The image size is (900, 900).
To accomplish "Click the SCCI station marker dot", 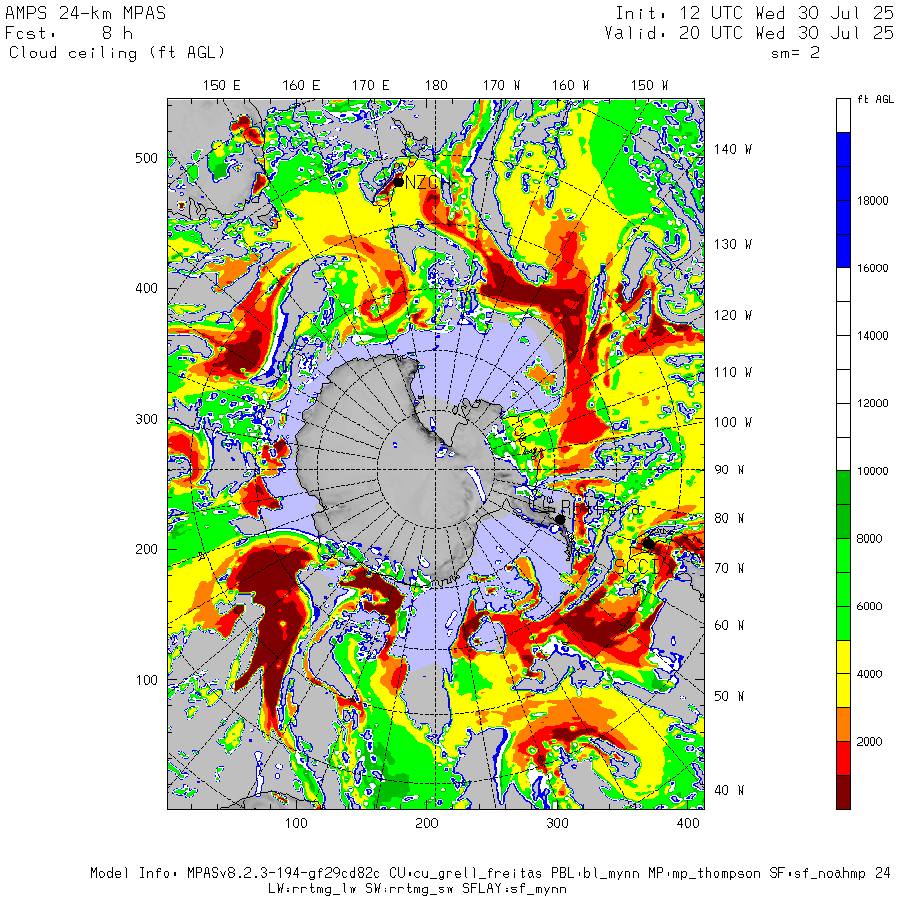I will [x=649, y=543].
